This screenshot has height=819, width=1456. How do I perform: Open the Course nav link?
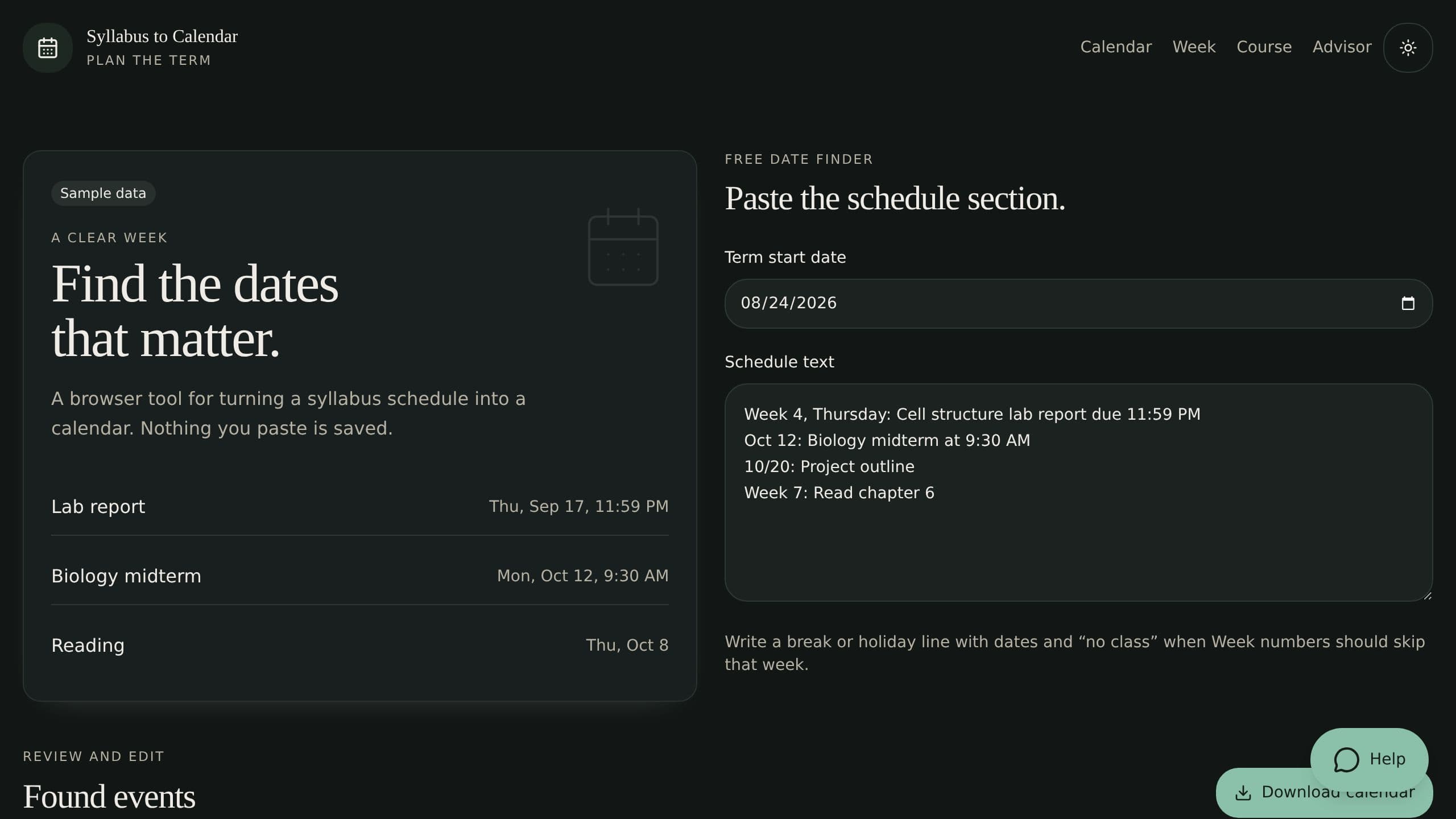coord(1264,47)
